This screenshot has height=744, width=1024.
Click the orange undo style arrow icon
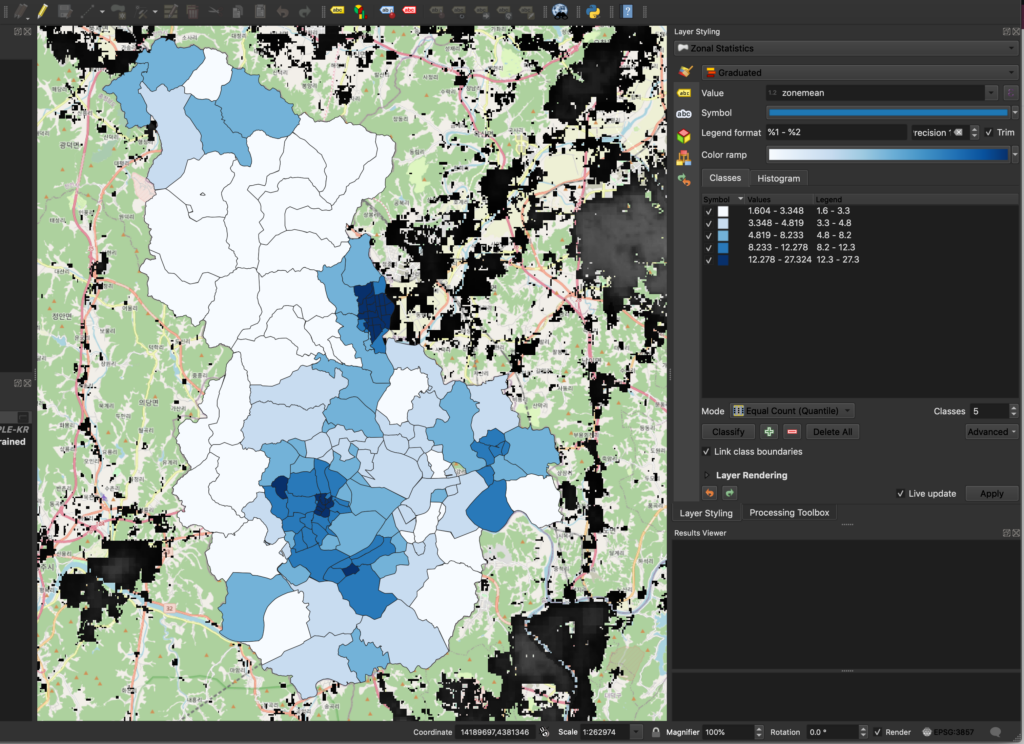[709, 493]
